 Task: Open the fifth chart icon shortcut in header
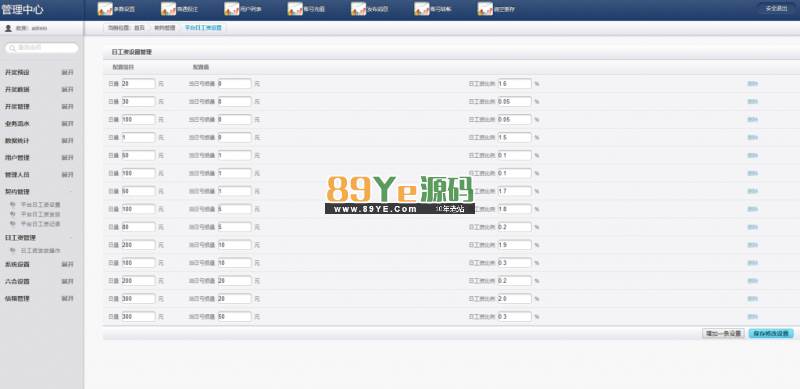pos(358,9)
